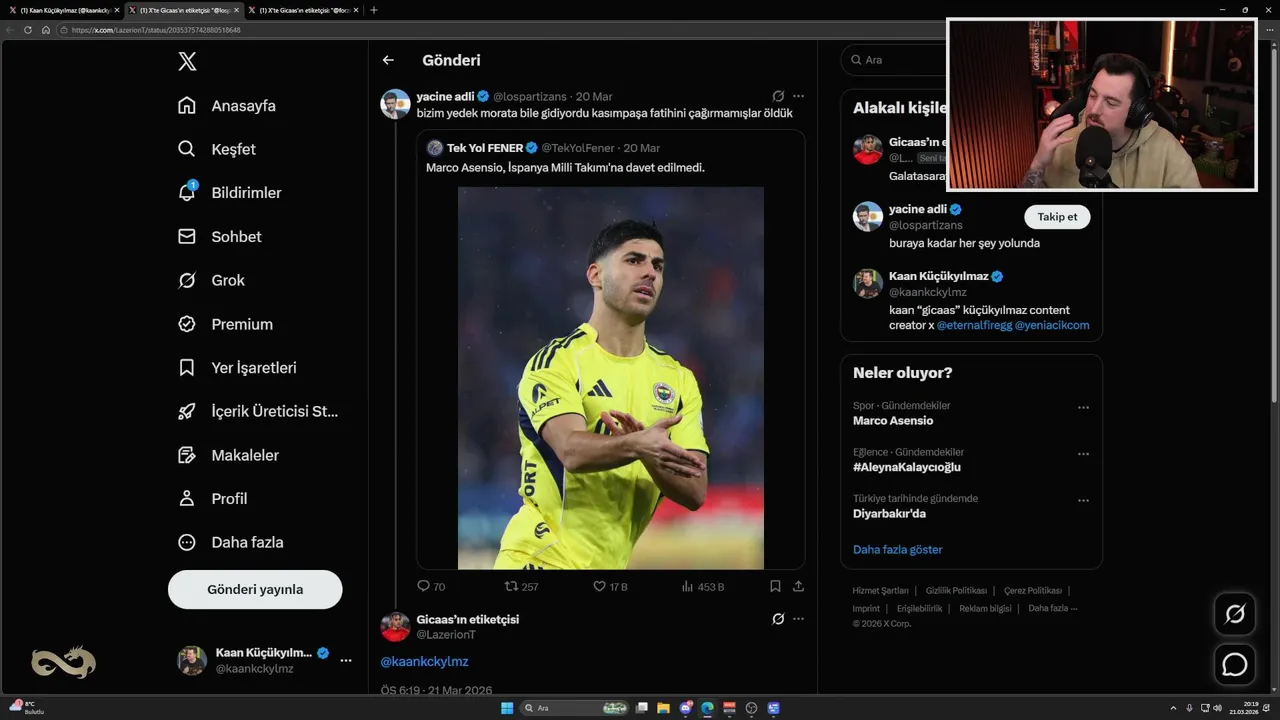Open the floating Grok button
This screenshot has height=720, width=1280.
coord(1235,614)
